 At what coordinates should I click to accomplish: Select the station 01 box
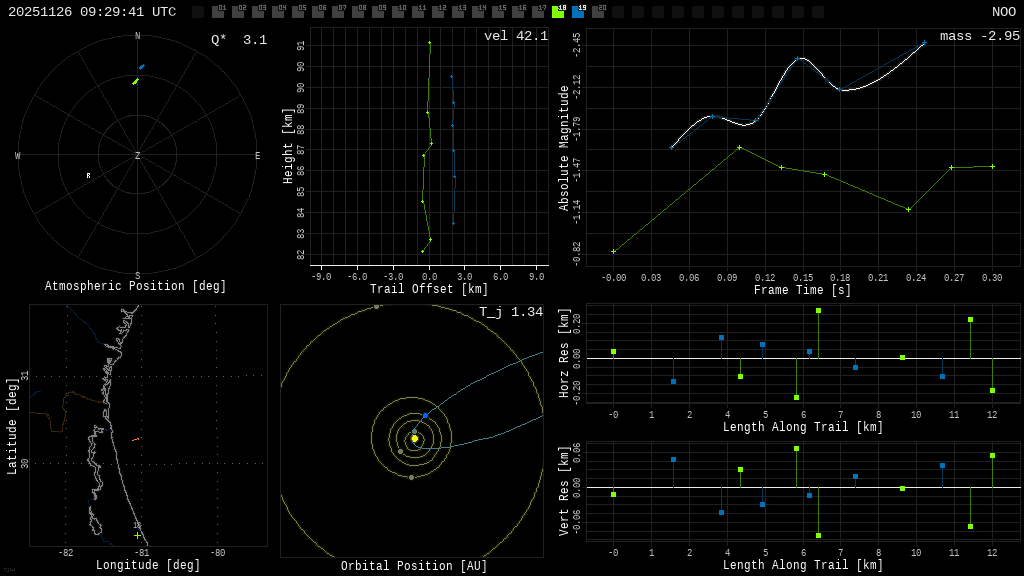218,12
